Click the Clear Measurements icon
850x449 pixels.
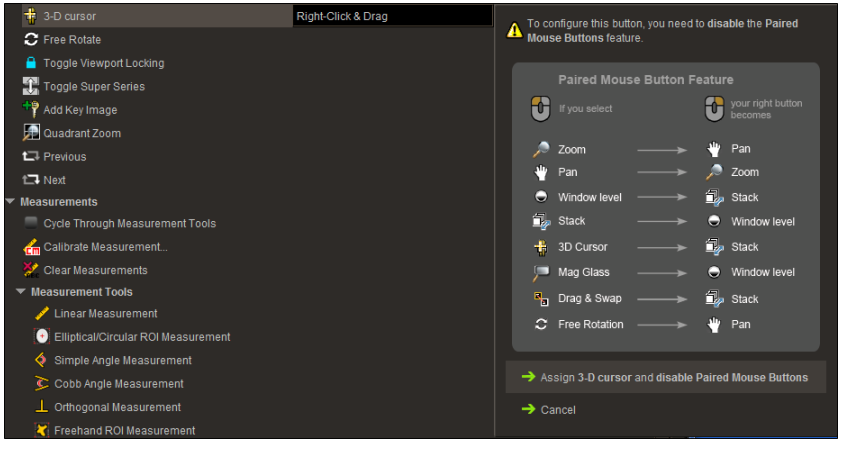[30, 270]
